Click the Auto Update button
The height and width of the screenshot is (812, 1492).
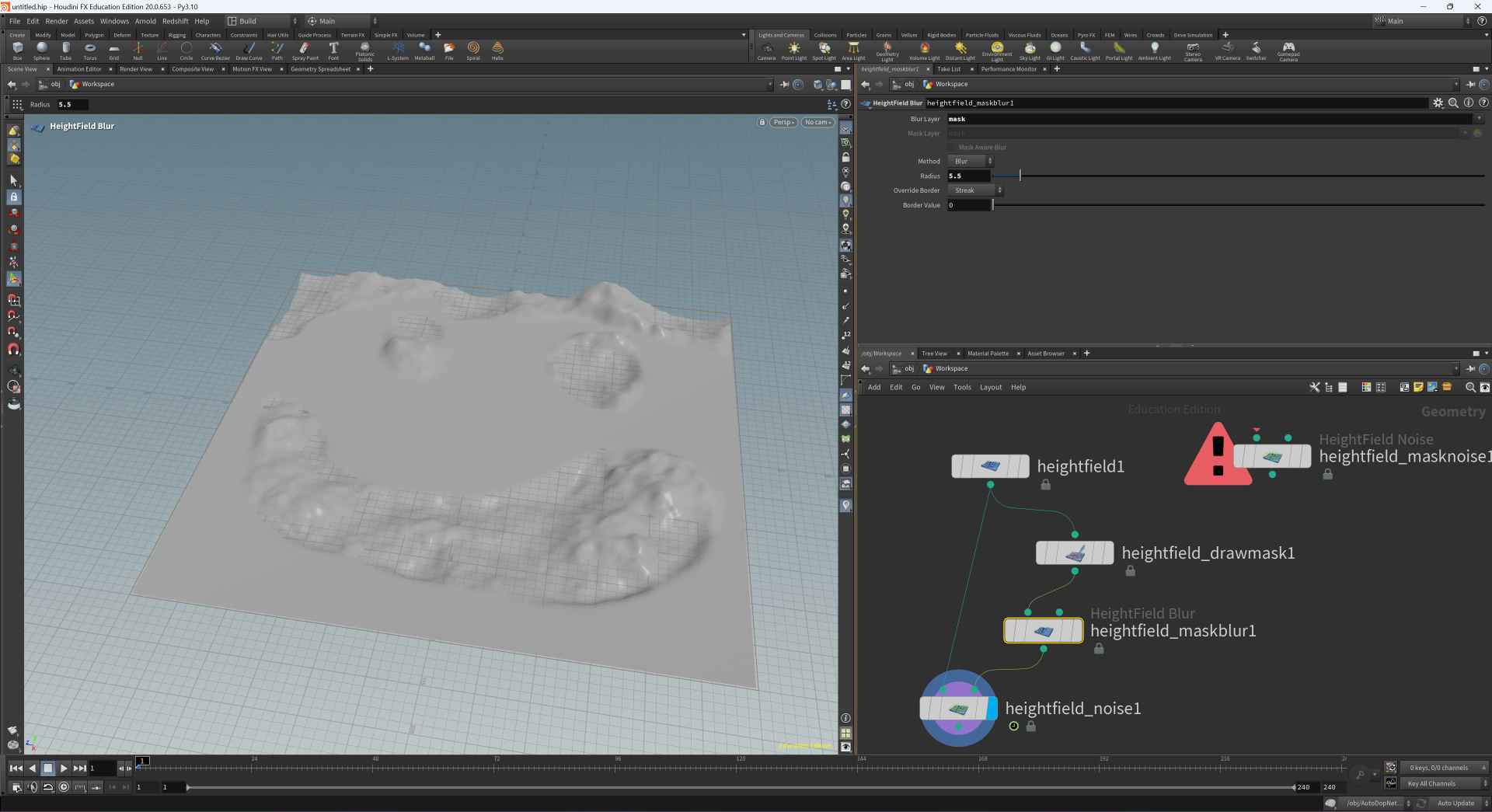click(1455, 803)
